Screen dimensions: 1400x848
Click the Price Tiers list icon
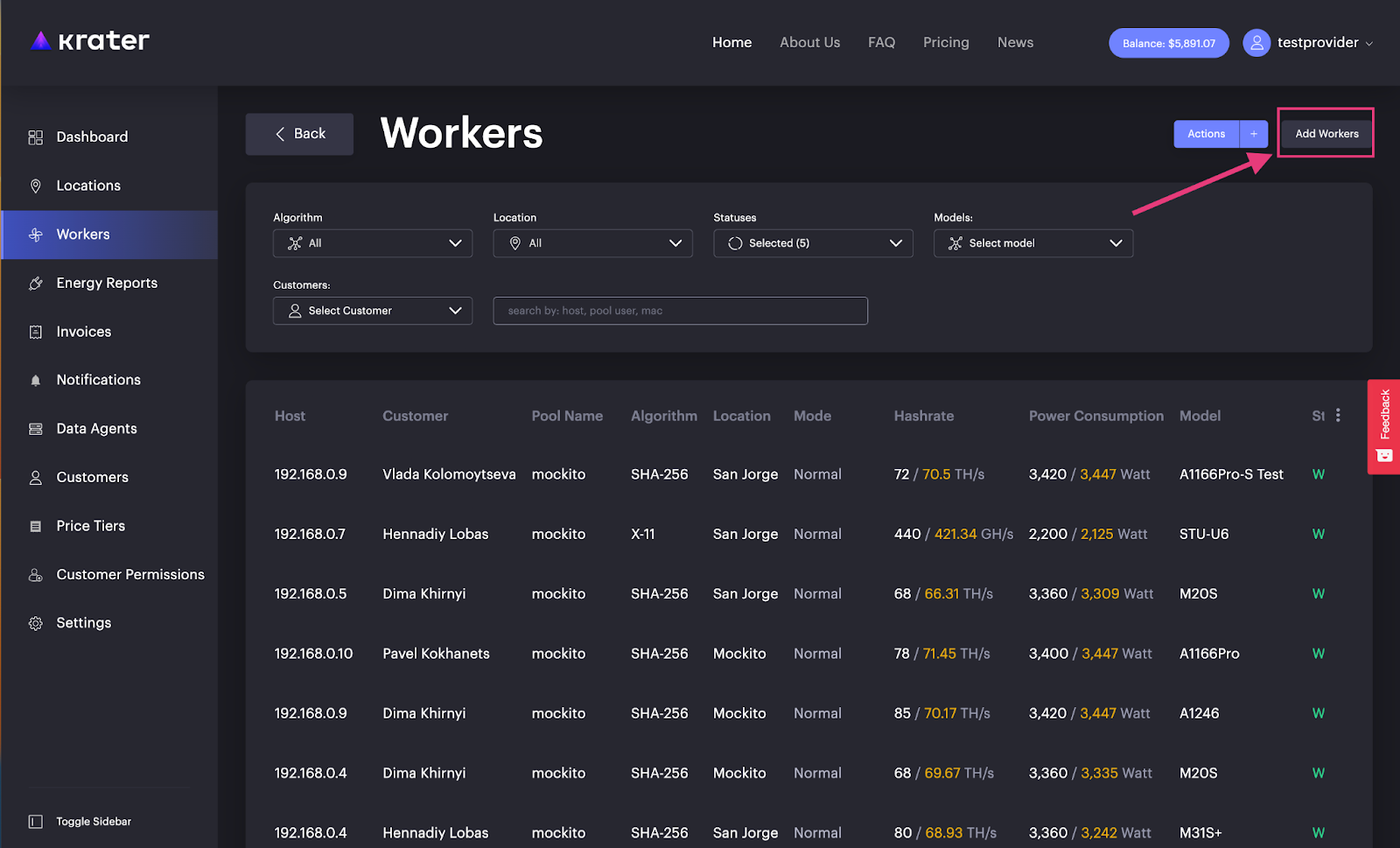[x=36, y=526]
